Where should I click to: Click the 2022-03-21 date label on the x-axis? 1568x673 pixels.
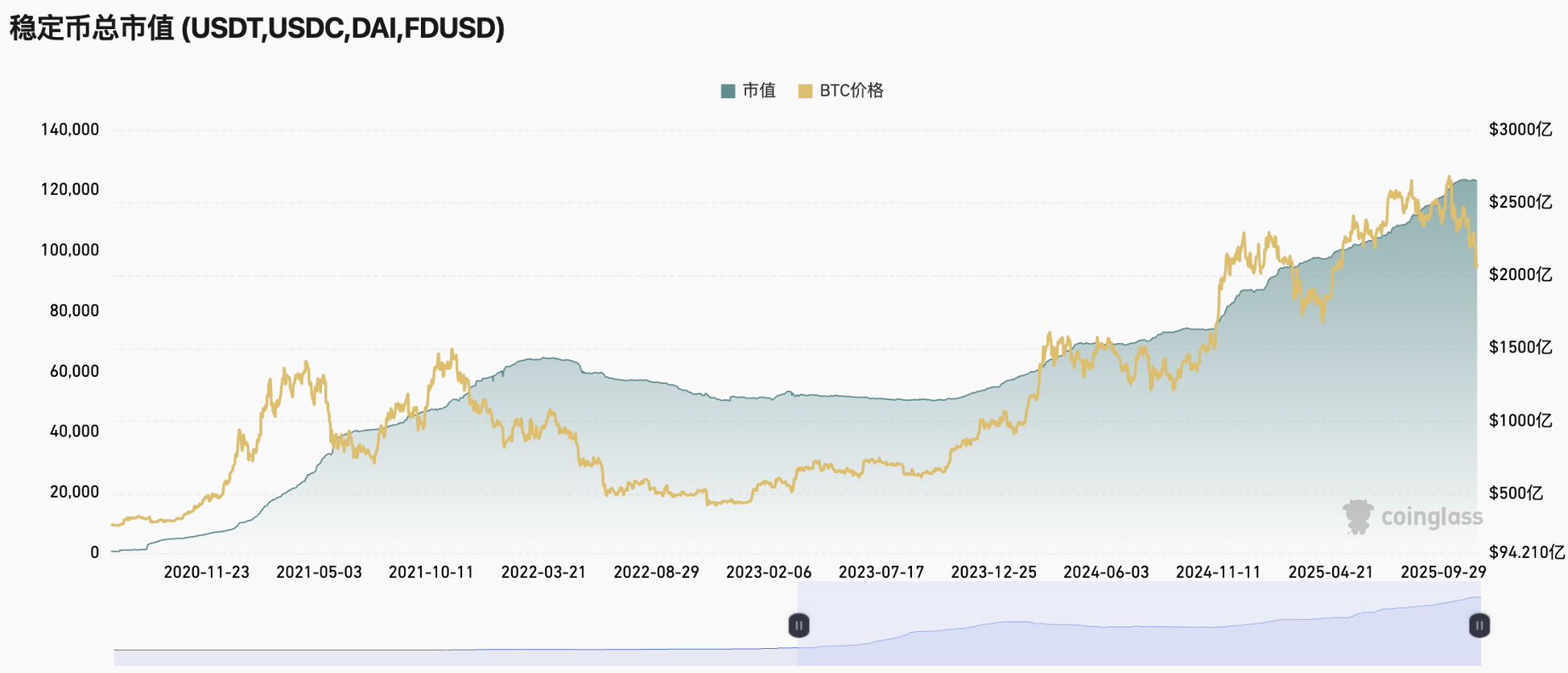tap(543, 572)
